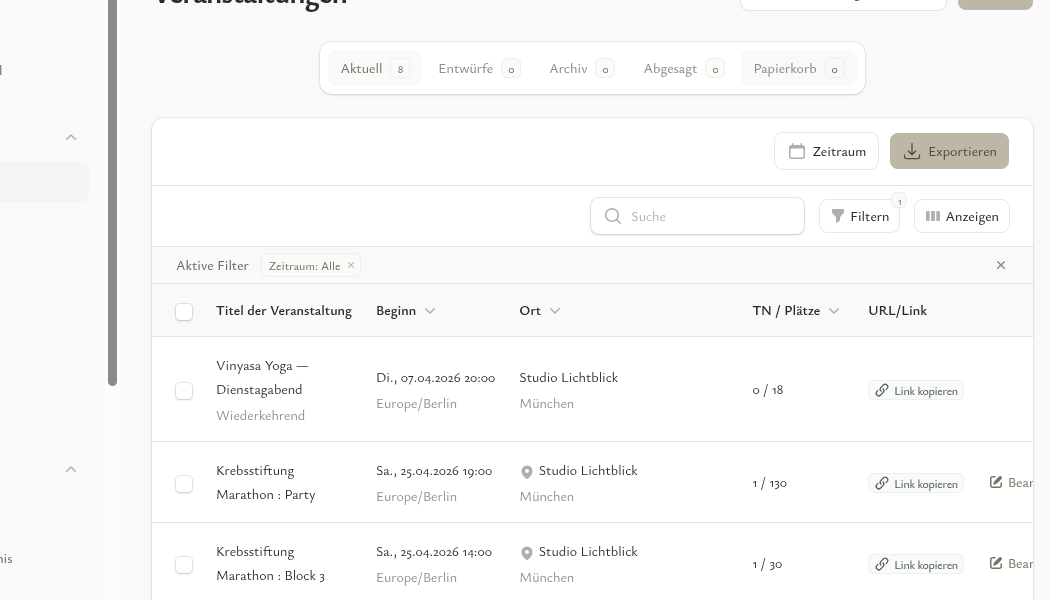
Task: Click the Exportieren download icon
Action: [911, 151]
